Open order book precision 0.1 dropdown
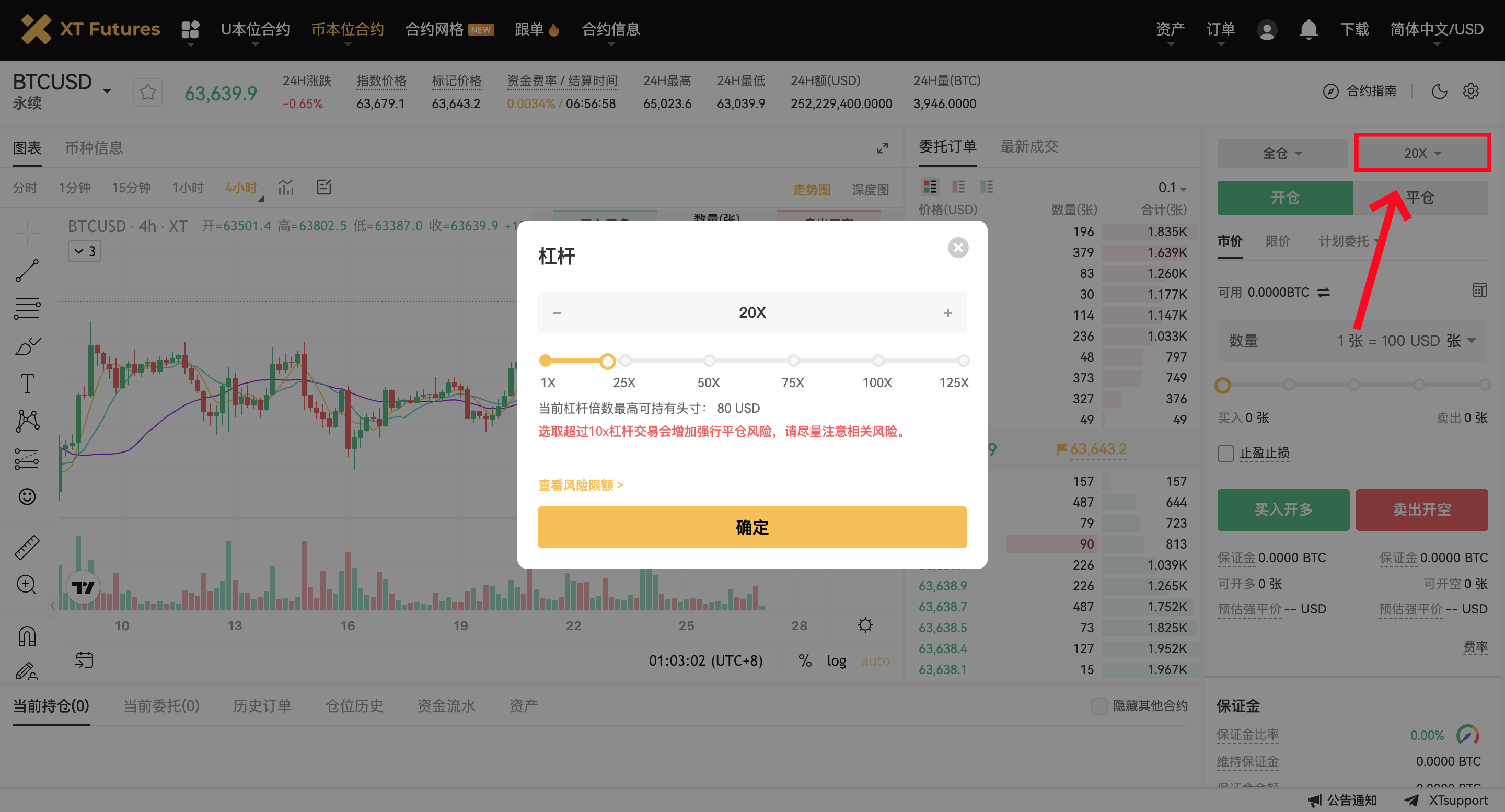1505x812 pixels. (1173, 188)
